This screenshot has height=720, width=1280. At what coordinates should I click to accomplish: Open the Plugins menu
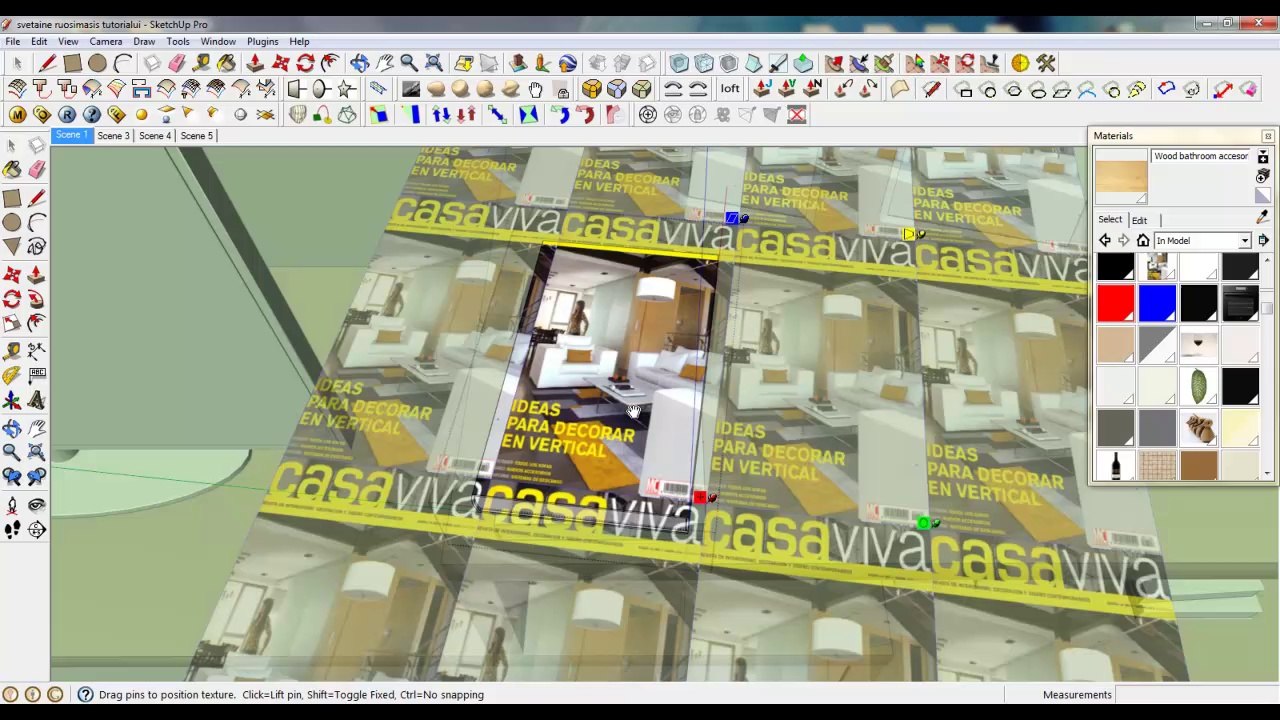(x=263, y=42)
